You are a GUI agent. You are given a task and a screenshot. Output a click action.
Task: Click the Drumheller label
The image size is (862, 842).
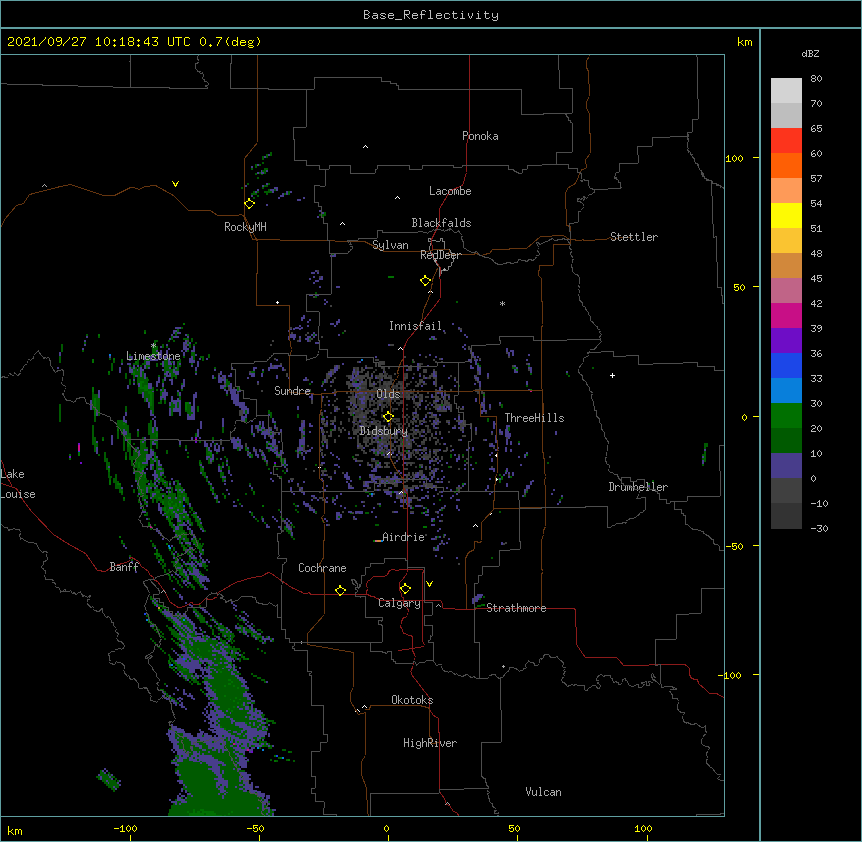[x=638, y=487]
